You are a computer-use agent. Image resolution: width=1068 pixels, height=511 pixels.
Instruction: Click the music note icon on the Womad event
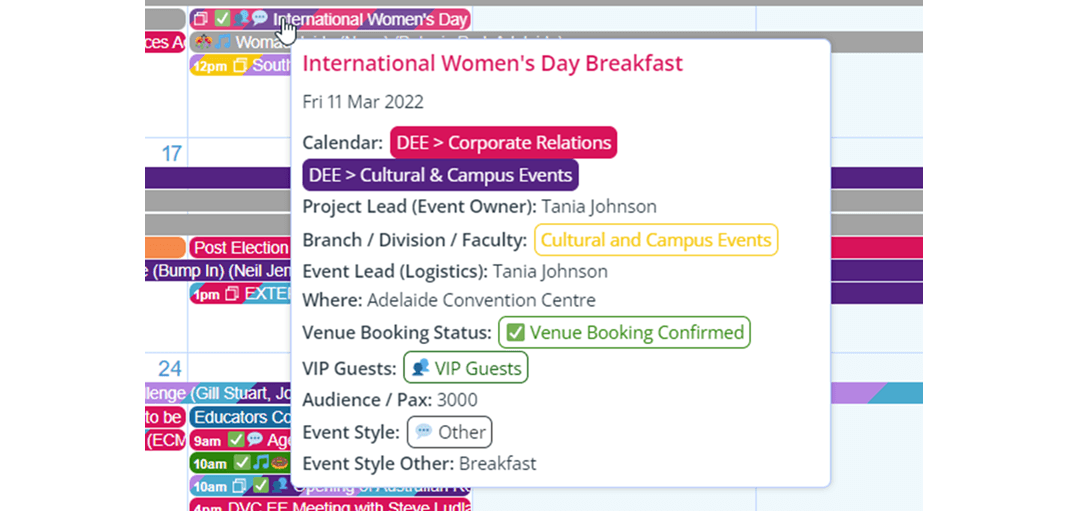point(223,43)
